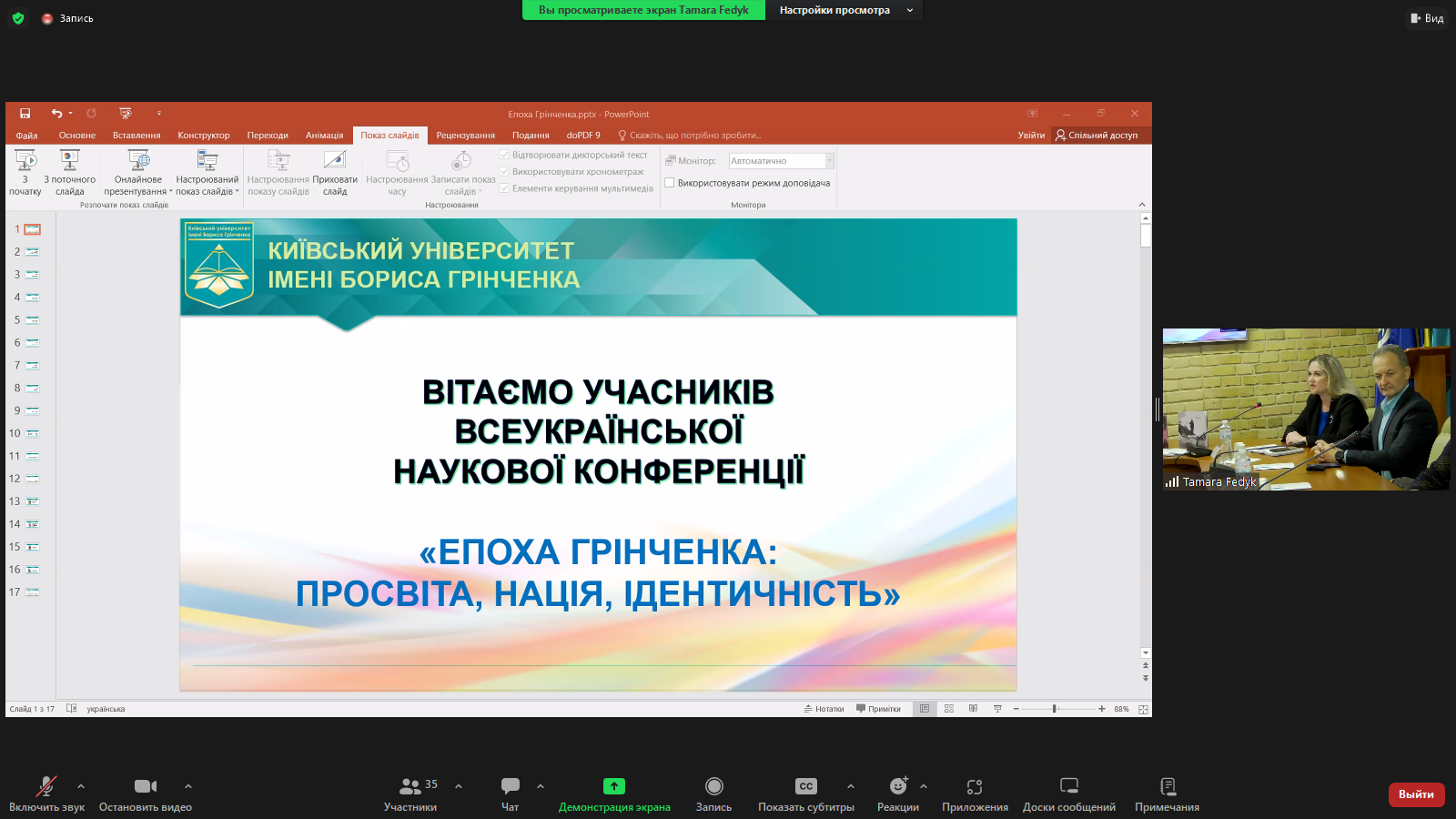1456x819 pixels.
Task: Unmute the microphone
Action: coord(45,786)
